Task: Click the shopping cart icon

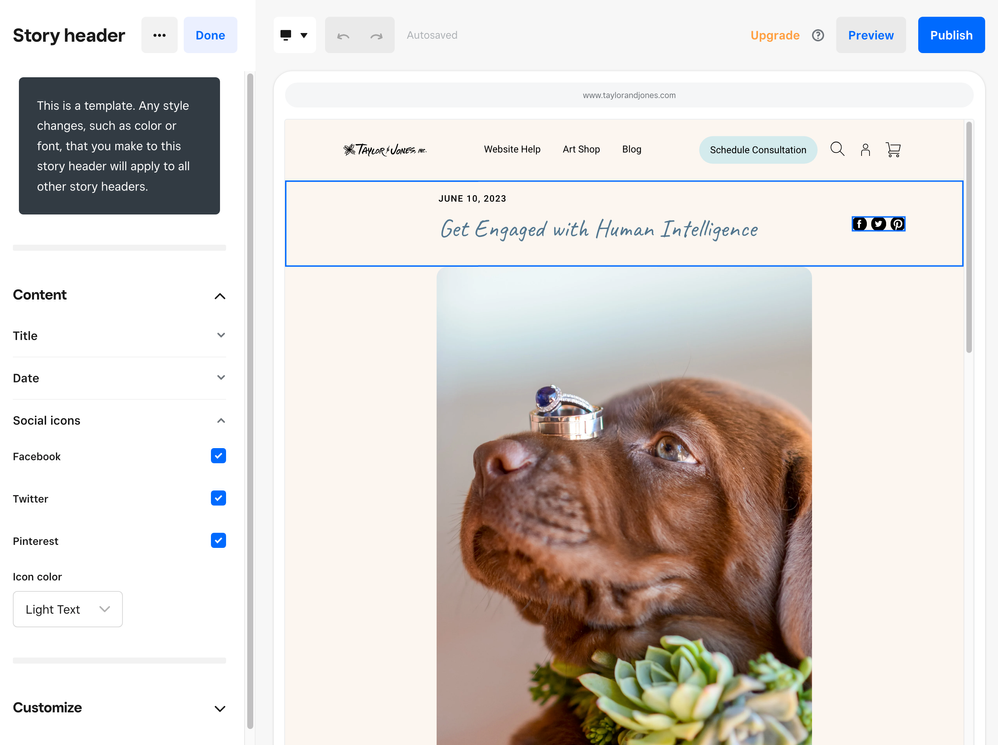Action: 893,150
